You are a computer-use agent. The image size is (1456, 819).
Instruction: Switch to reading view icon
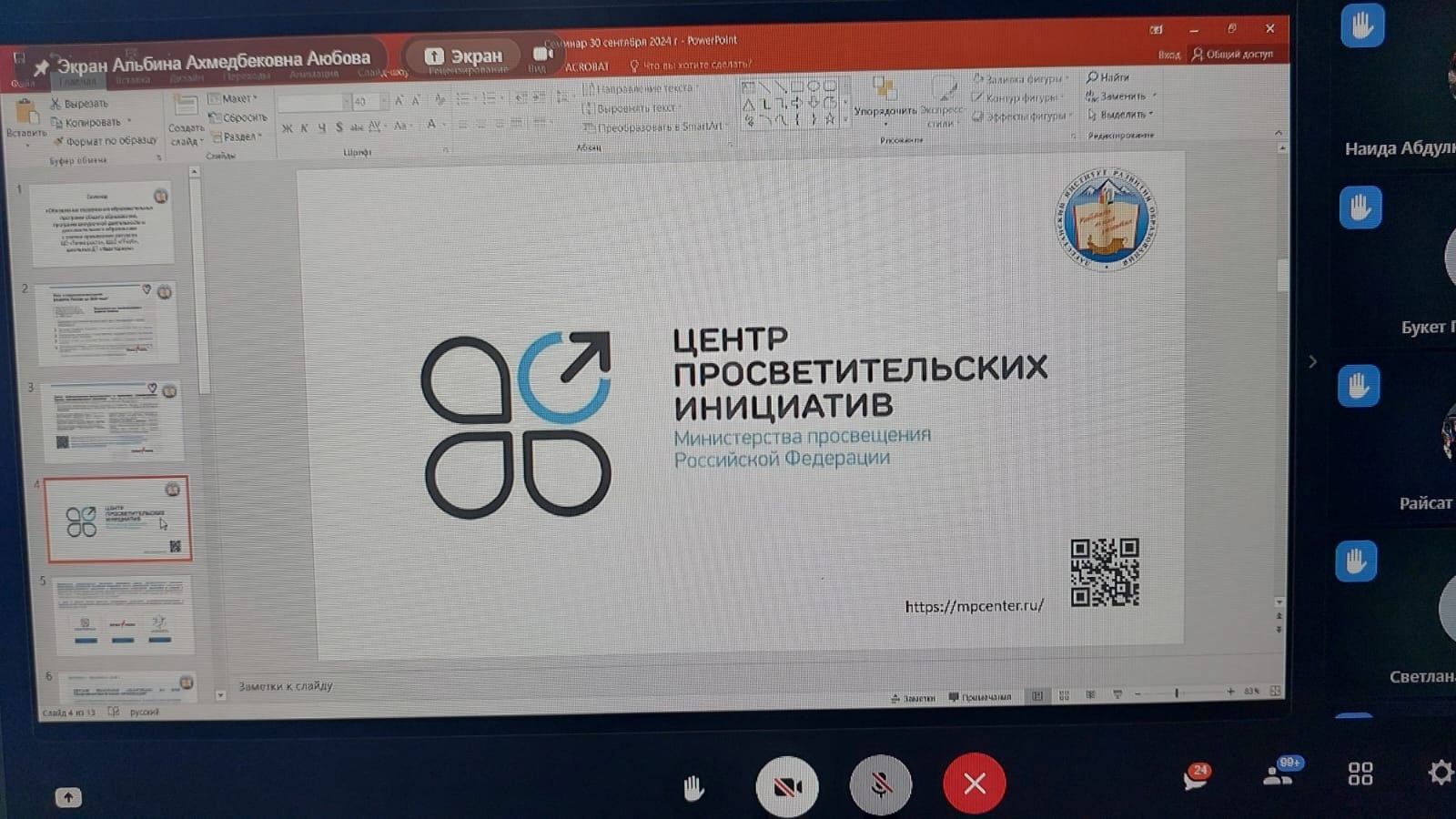pos(1090,695)
